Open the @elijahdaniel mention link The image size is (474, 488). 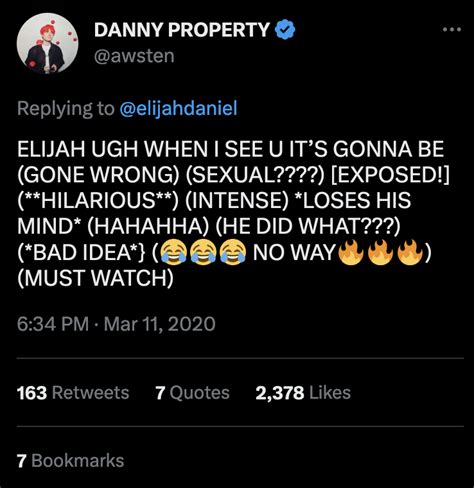[178, 109]
